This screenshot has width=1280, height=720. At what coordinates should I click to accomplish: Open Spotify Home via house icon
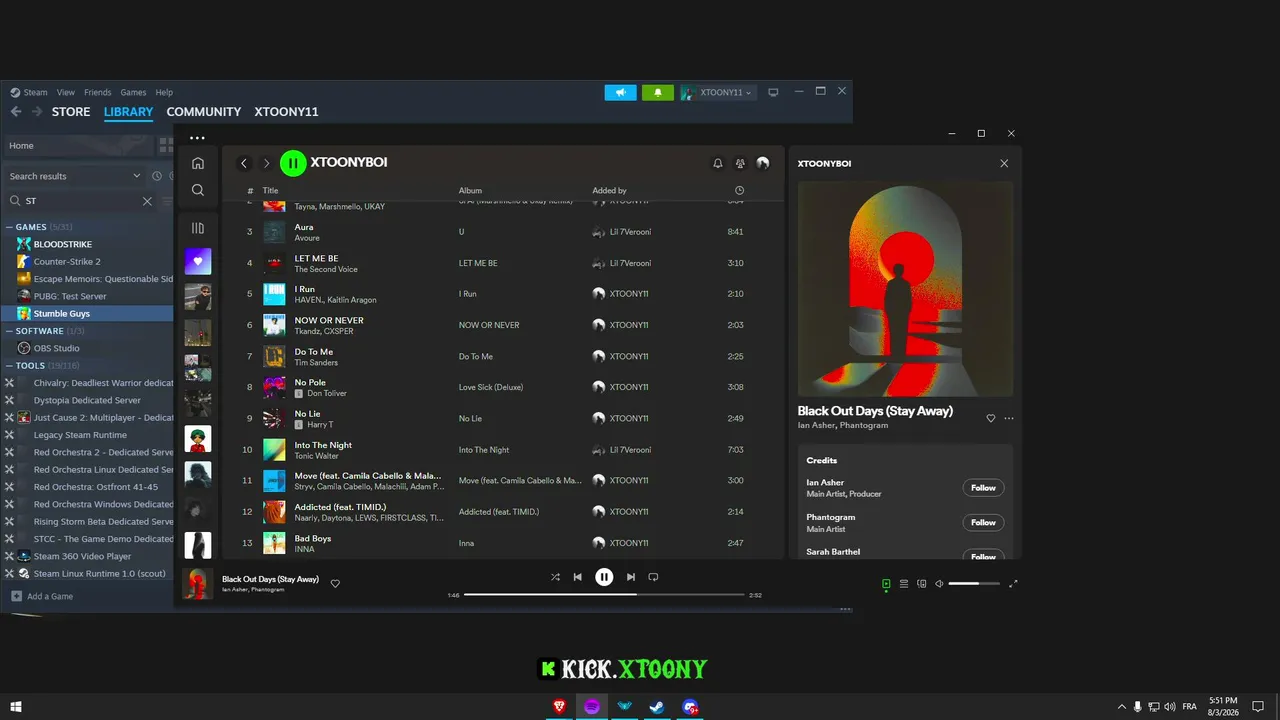(198, 163)
